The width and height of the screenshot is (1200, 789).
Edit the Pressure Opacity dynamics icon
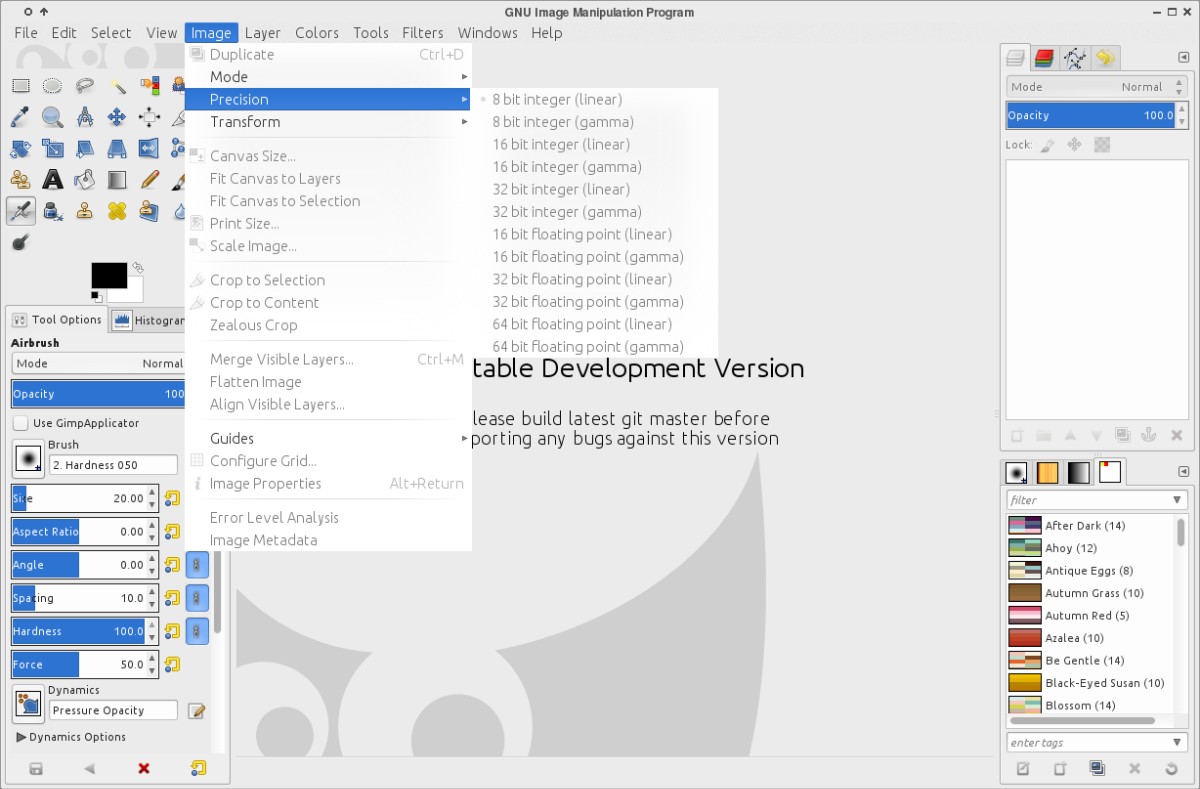click(197, 711)
